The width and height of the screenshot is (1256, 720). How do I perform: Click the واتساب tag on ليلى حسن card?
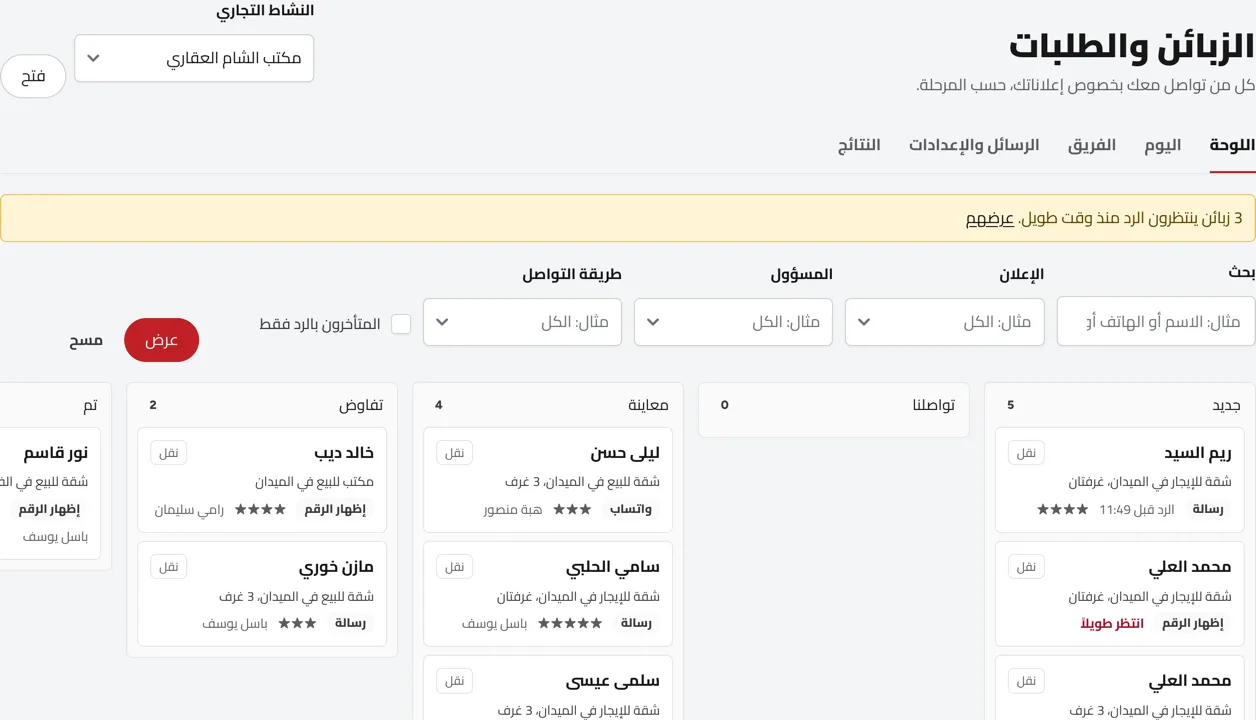click(x=631, y=509)
